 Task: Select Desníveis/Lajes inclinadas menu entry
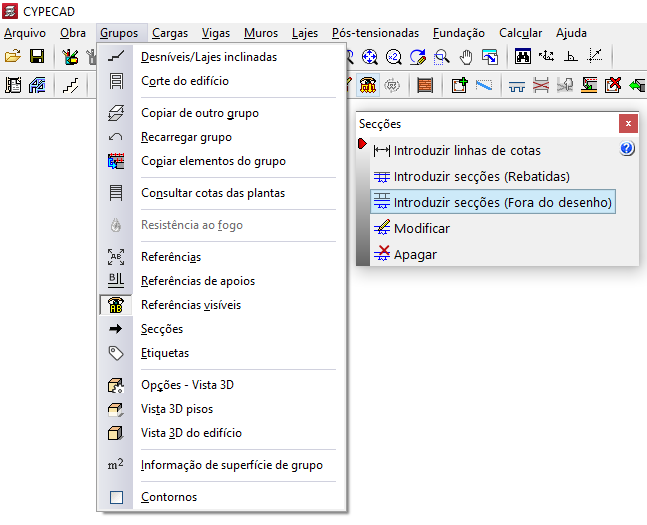tap(209, 57)
